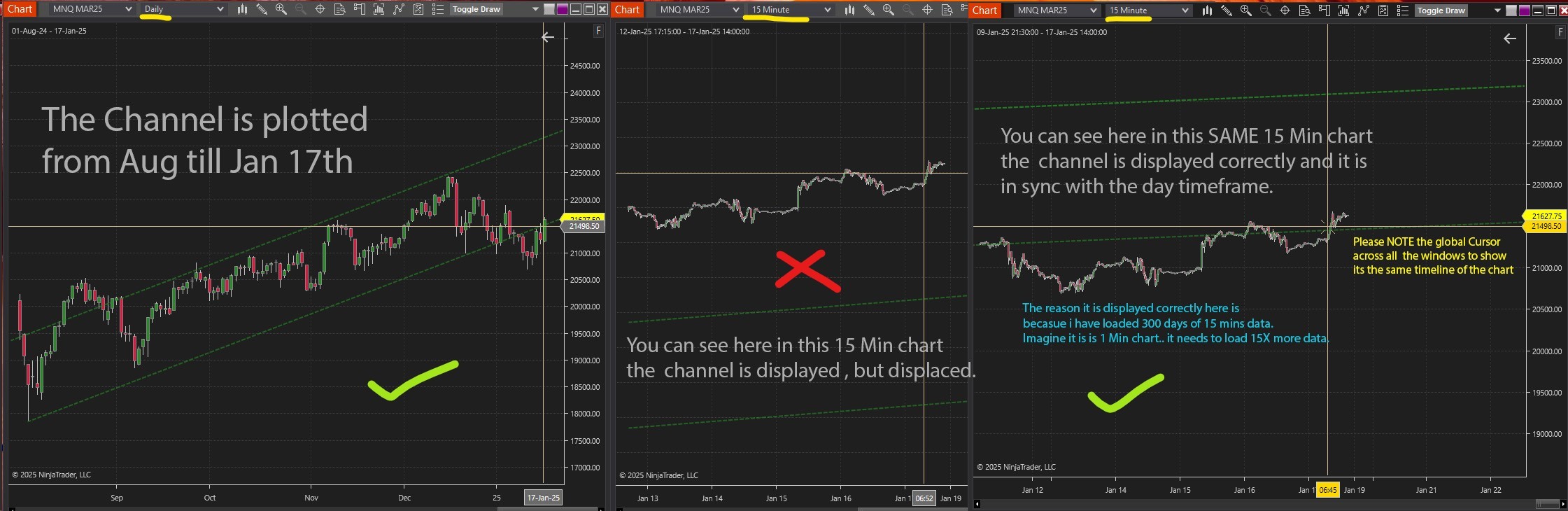Open Data Series bars icon in right chart

pyautogui.click(x=1207, y=10)
